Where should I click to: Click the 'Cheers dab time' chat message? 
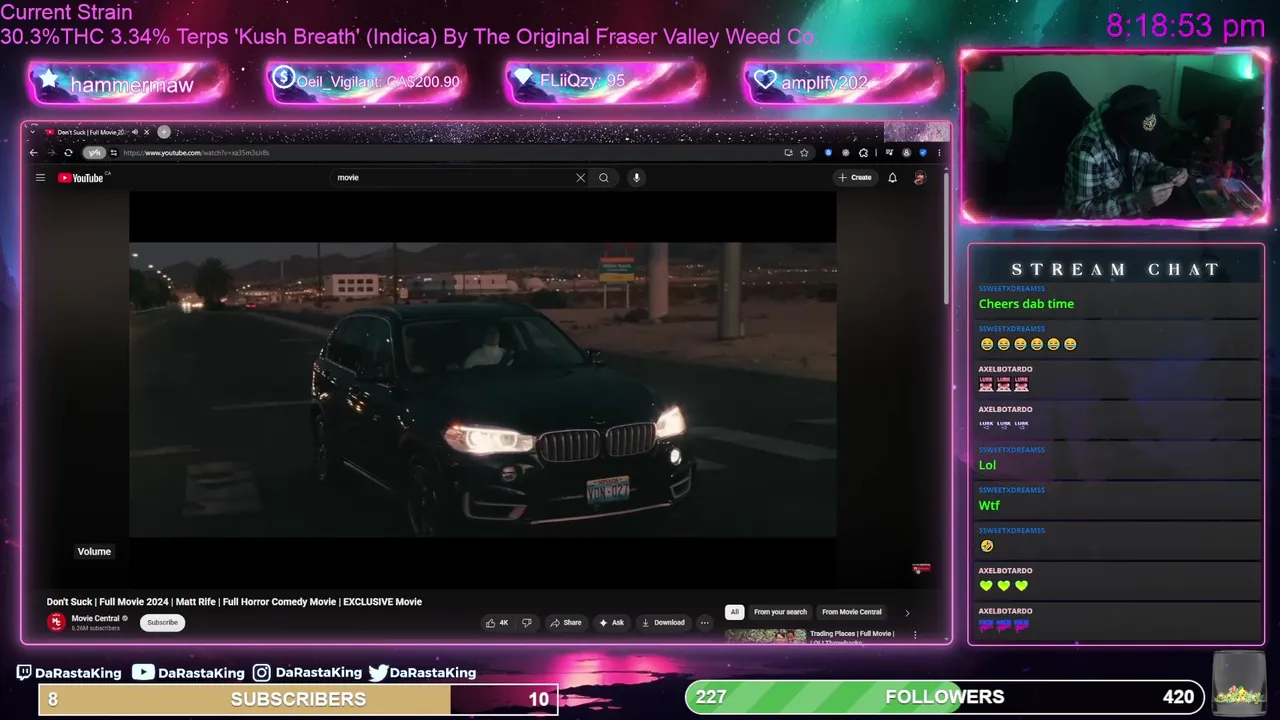(x=1026, y=304)
